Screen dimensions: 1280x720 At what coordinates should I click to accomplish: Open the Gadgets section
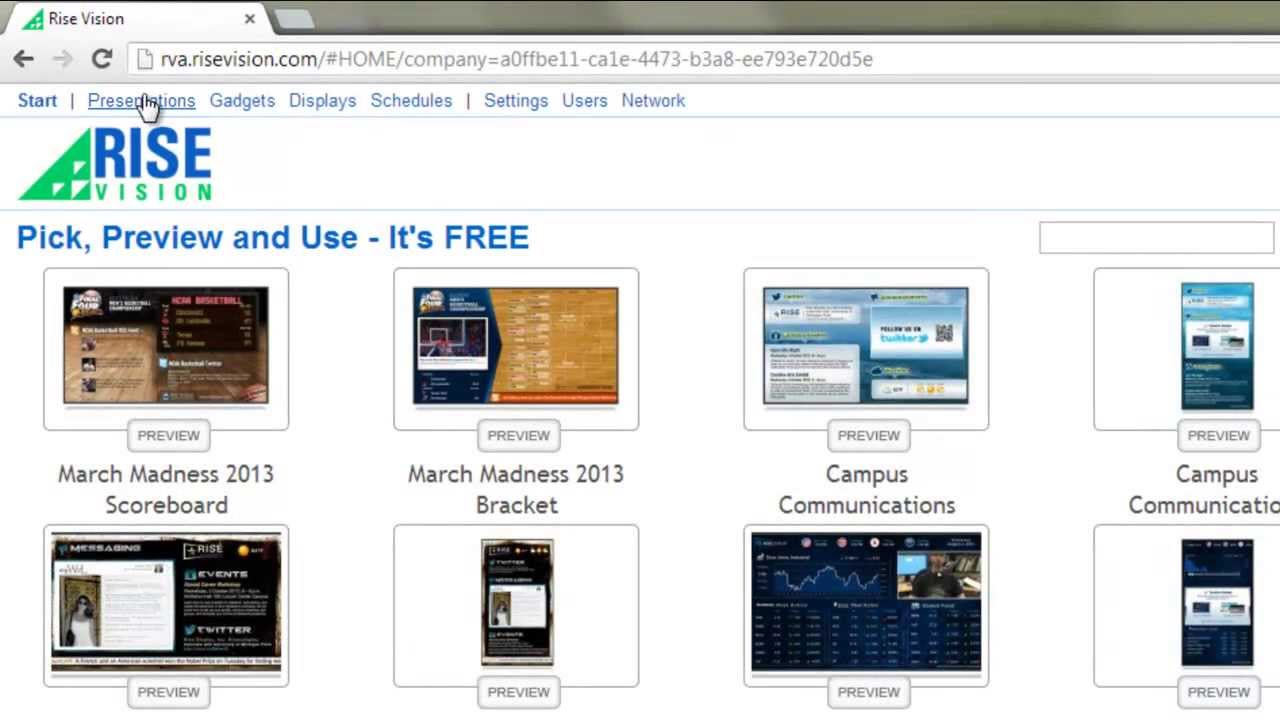[x=242, y=100]
